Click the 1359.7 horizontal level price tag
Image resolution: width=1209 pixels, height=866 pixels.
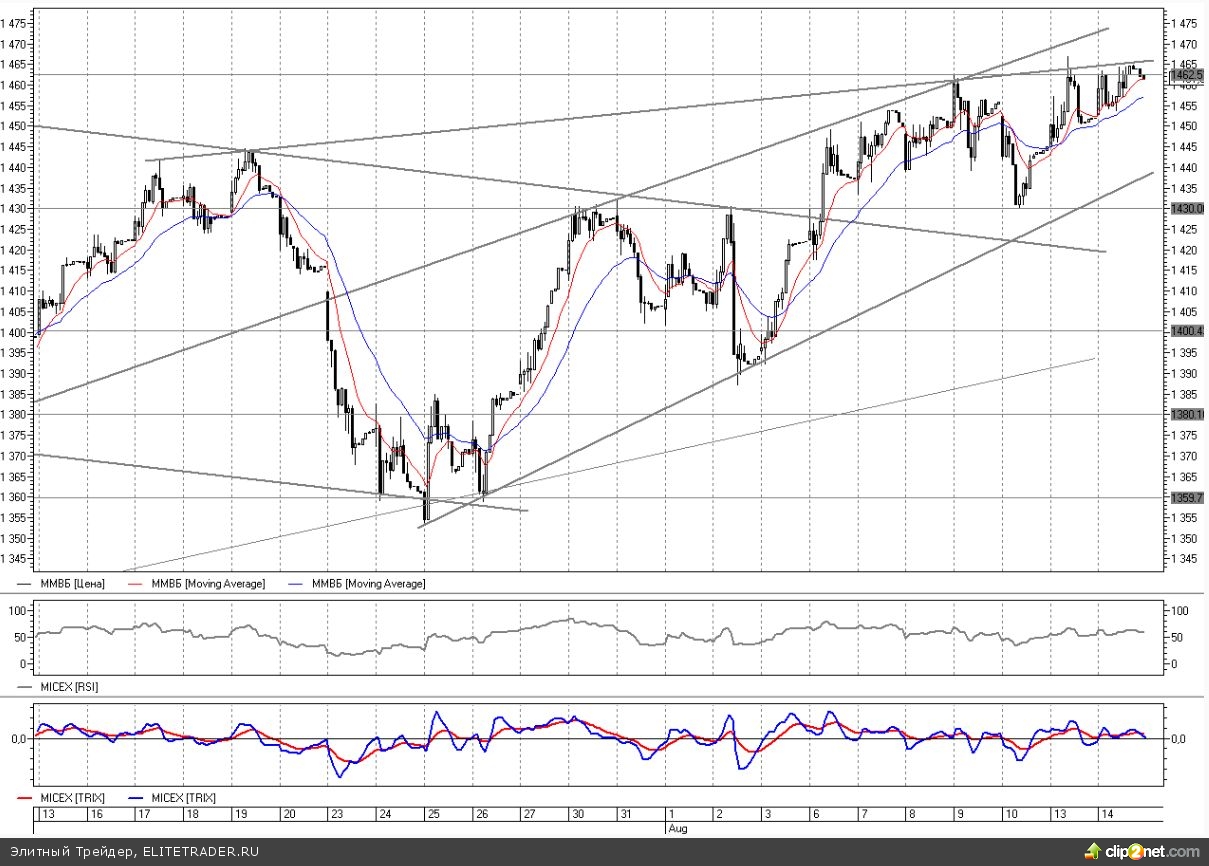tap(1186, 497)
